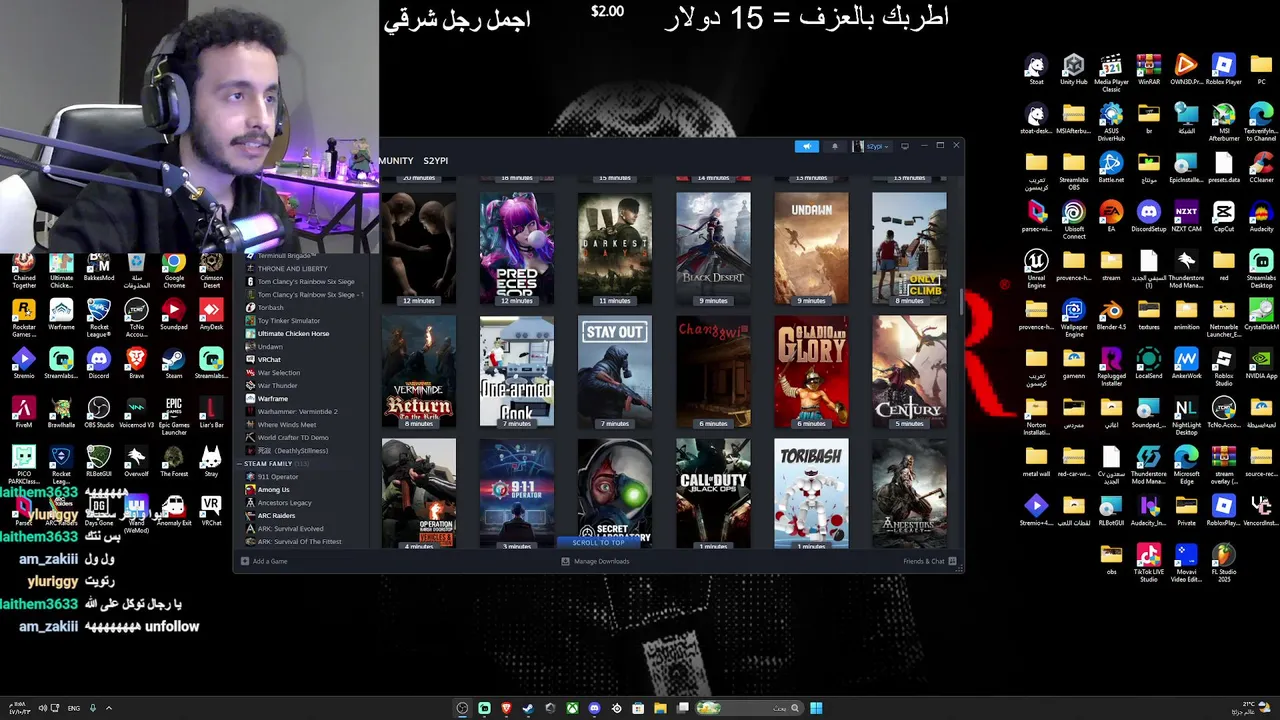This screenshot has height=720, width=1280.
Task: Open Epic Games Launcher desktop shortcut
Action: pos(174,417)
